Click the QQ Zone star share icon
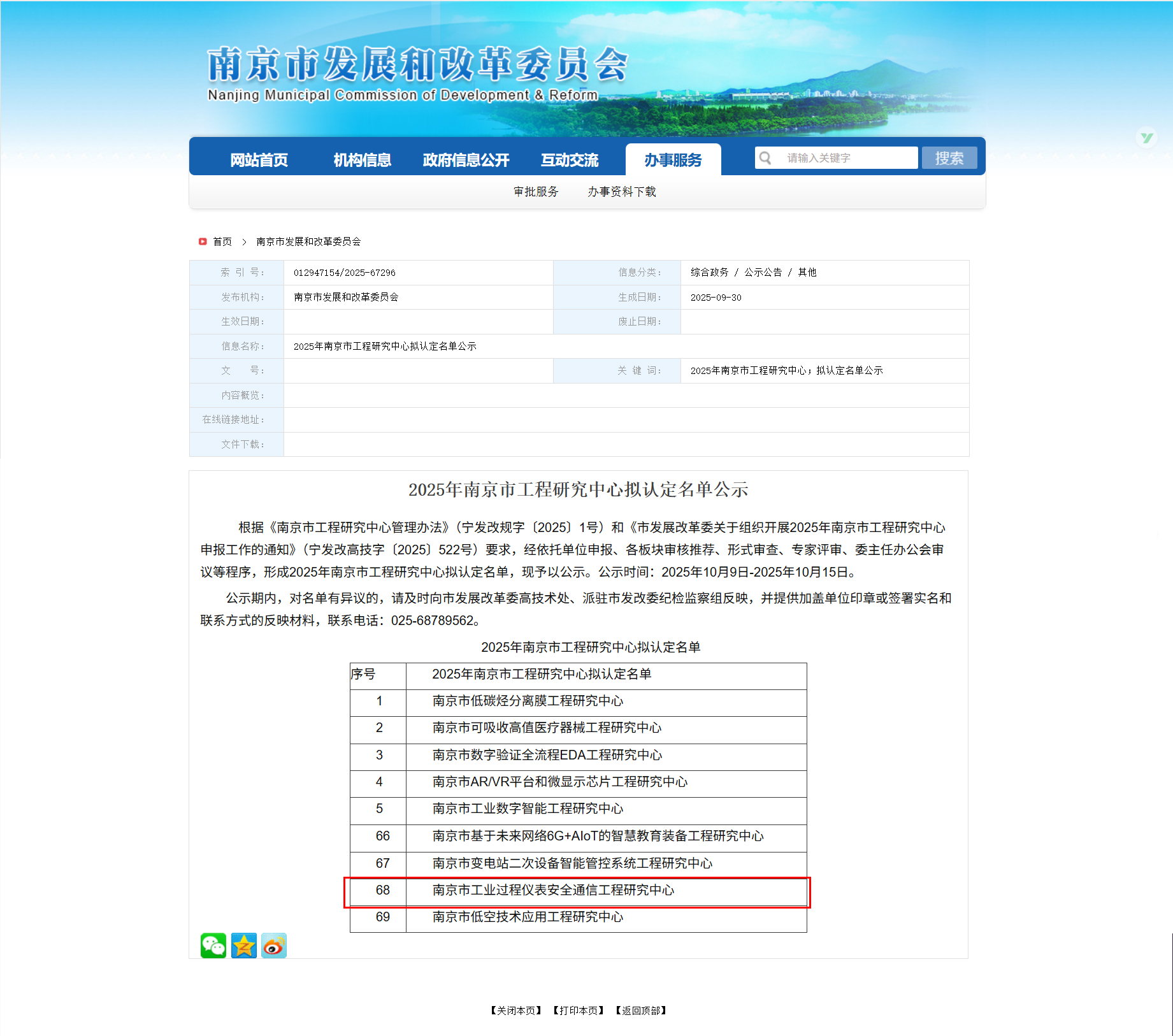The image size is (1173, 1036). point(244,946)
